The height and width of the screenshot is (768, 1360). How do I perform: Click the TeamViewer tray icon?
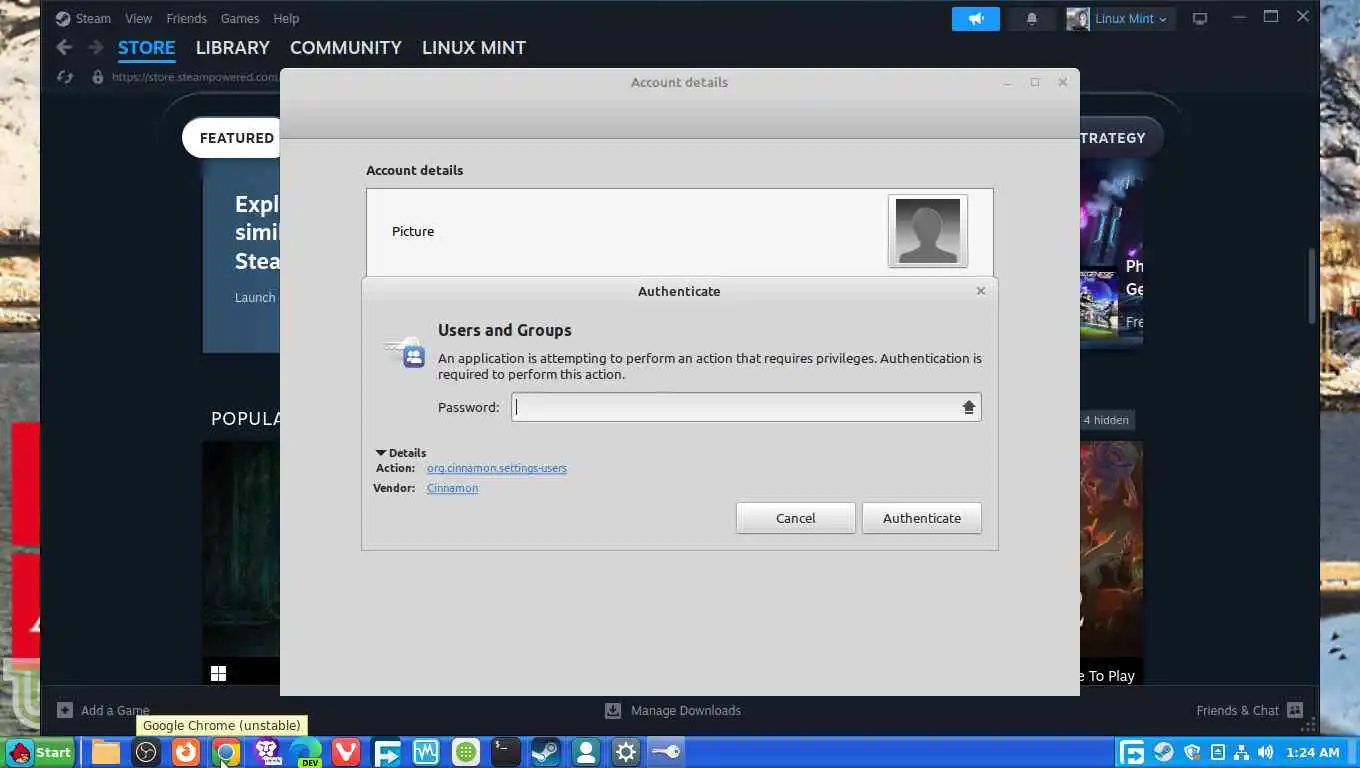(1132, 752)
